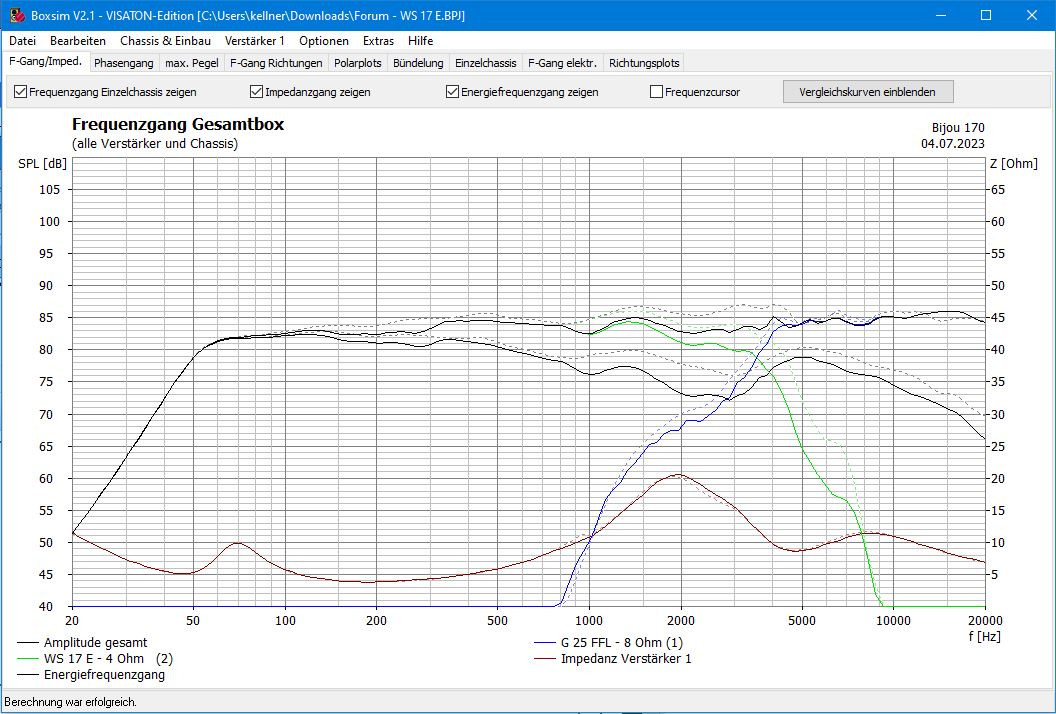Switch to the Polarplots tab
The width and height of the screenshot is (1056, 714).
pyautogui.click(x=358, y=63)
